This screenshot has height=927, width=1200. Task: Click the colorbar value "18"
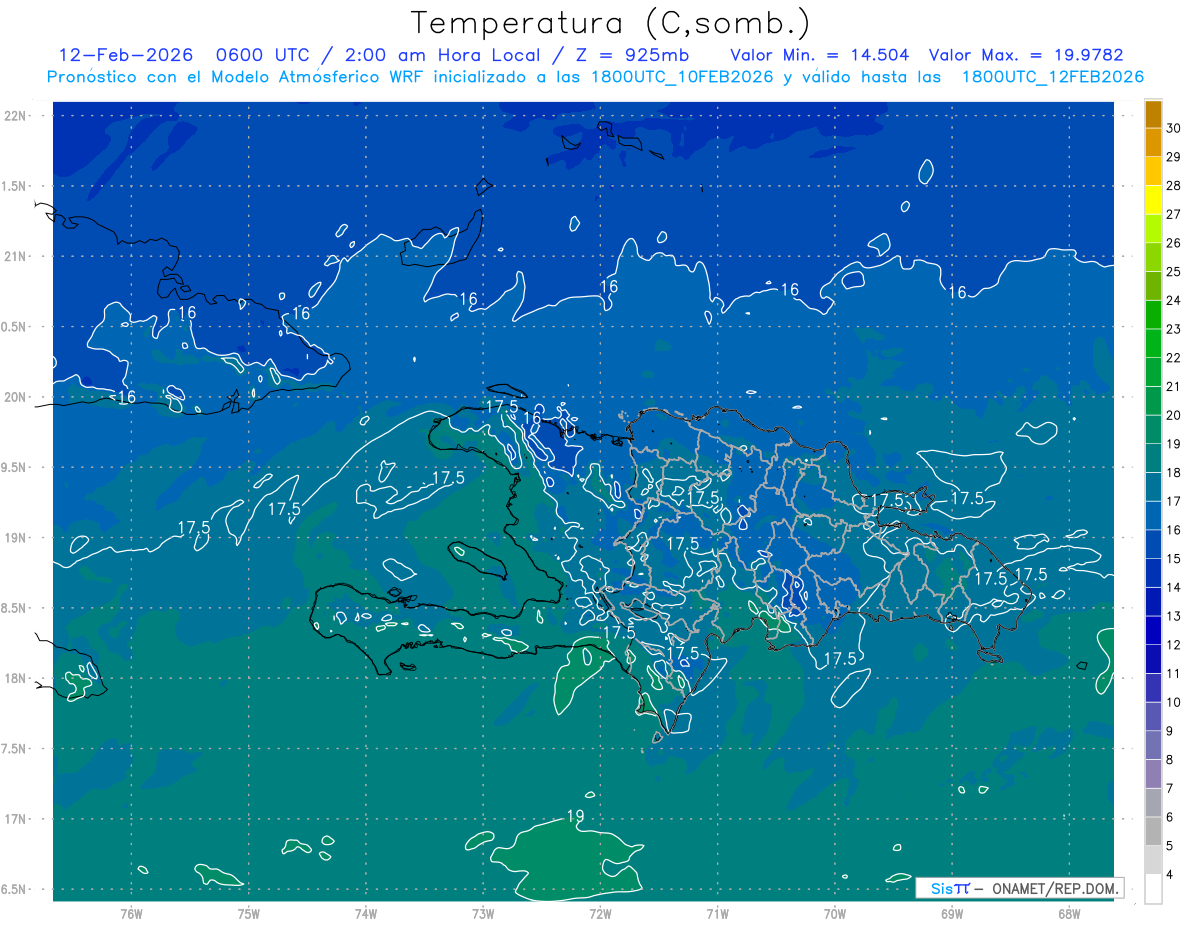point(1174,473)
